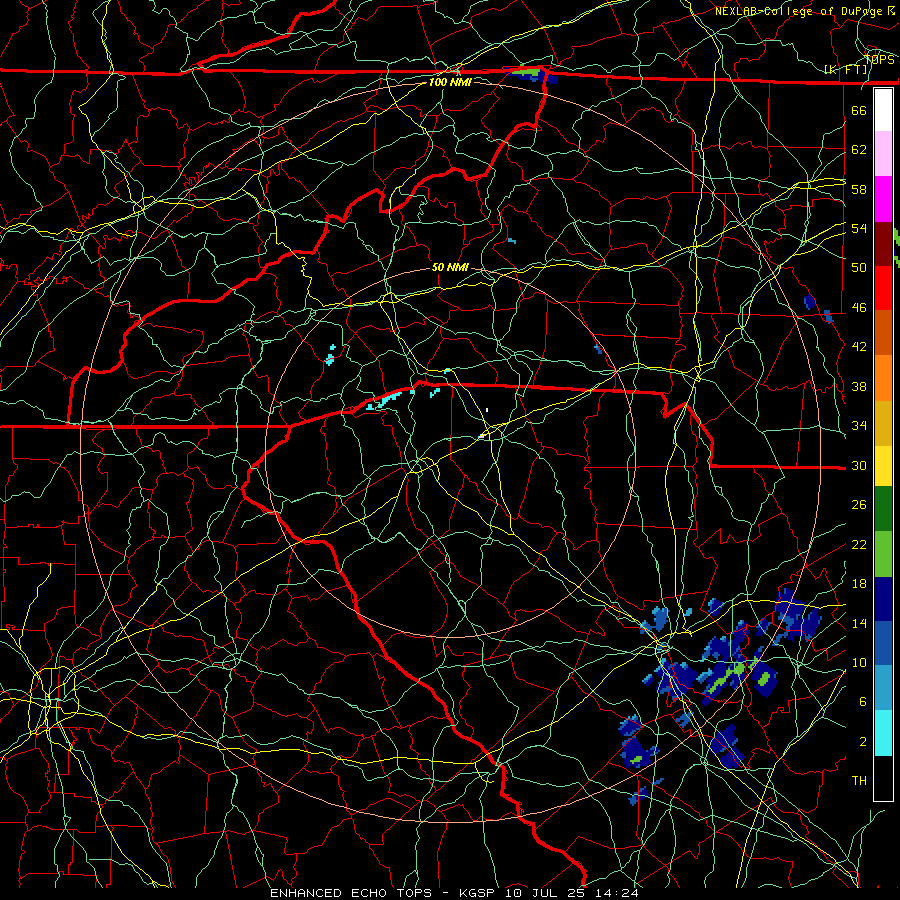Click the 38 value on the tops scale
The width and height of the screenshot is (900, 900).
click(859, 386)
